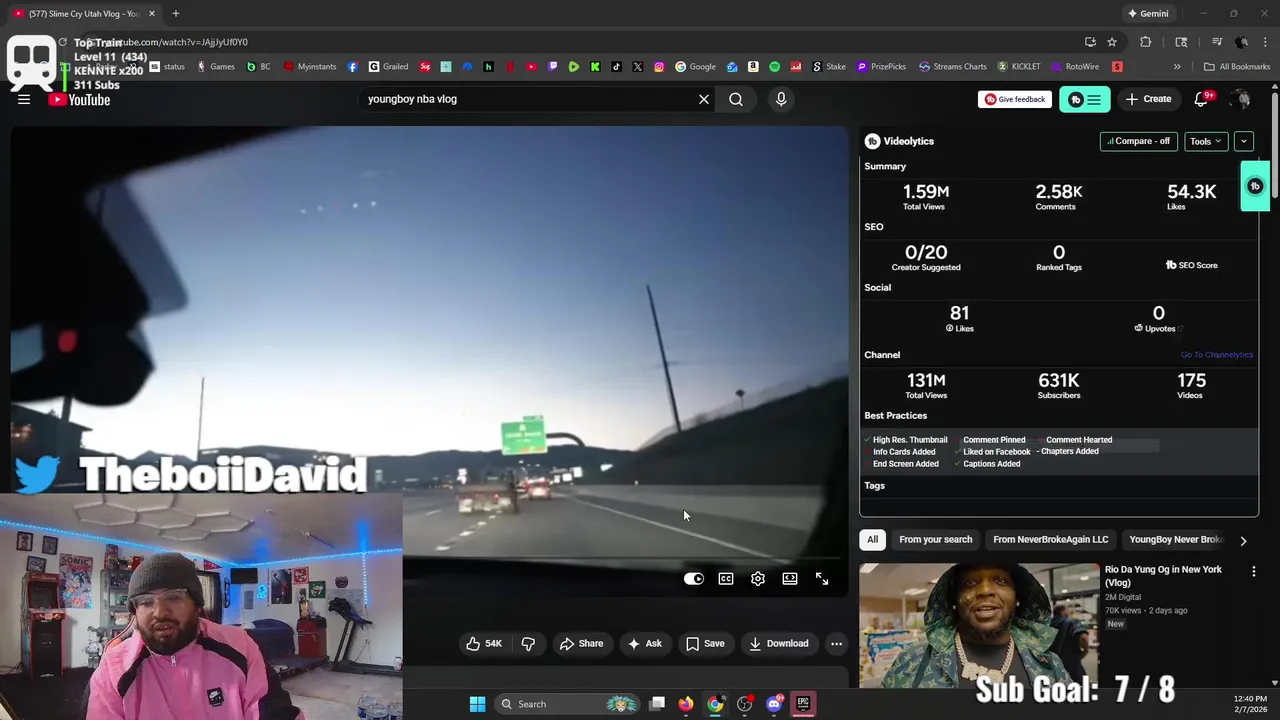Click the Give feedback button

(1015, 99)
